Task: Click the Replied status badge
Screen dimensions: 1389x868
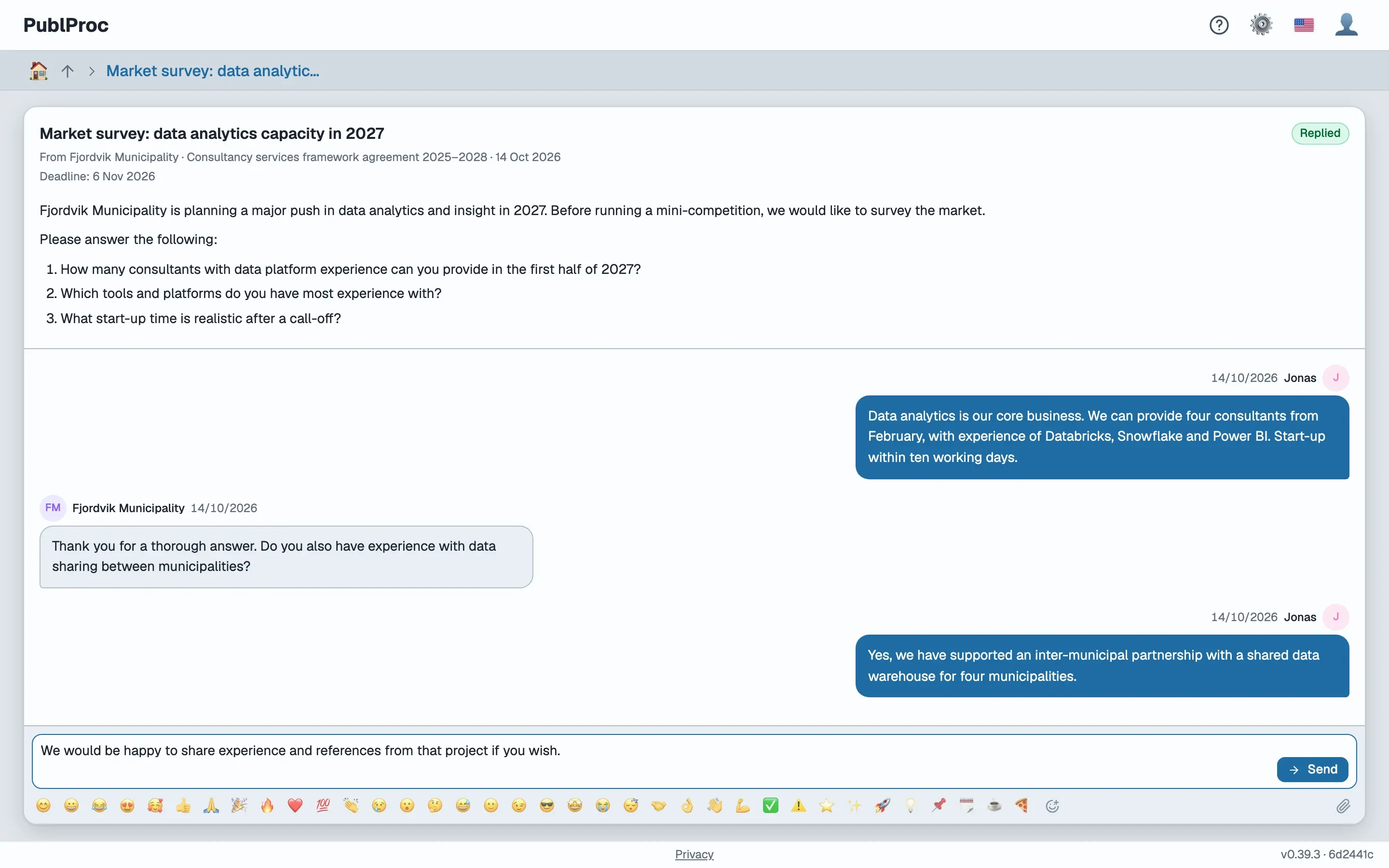Action: click(x=1320, y=133)
